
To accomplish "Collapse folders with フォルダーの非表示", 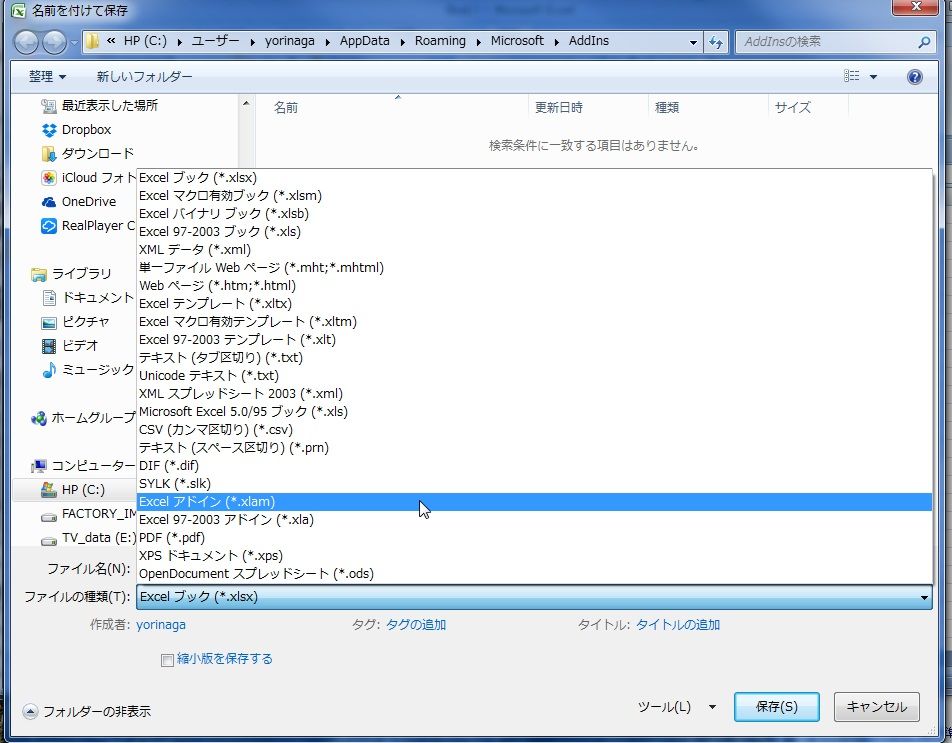I will click(87, 711).
